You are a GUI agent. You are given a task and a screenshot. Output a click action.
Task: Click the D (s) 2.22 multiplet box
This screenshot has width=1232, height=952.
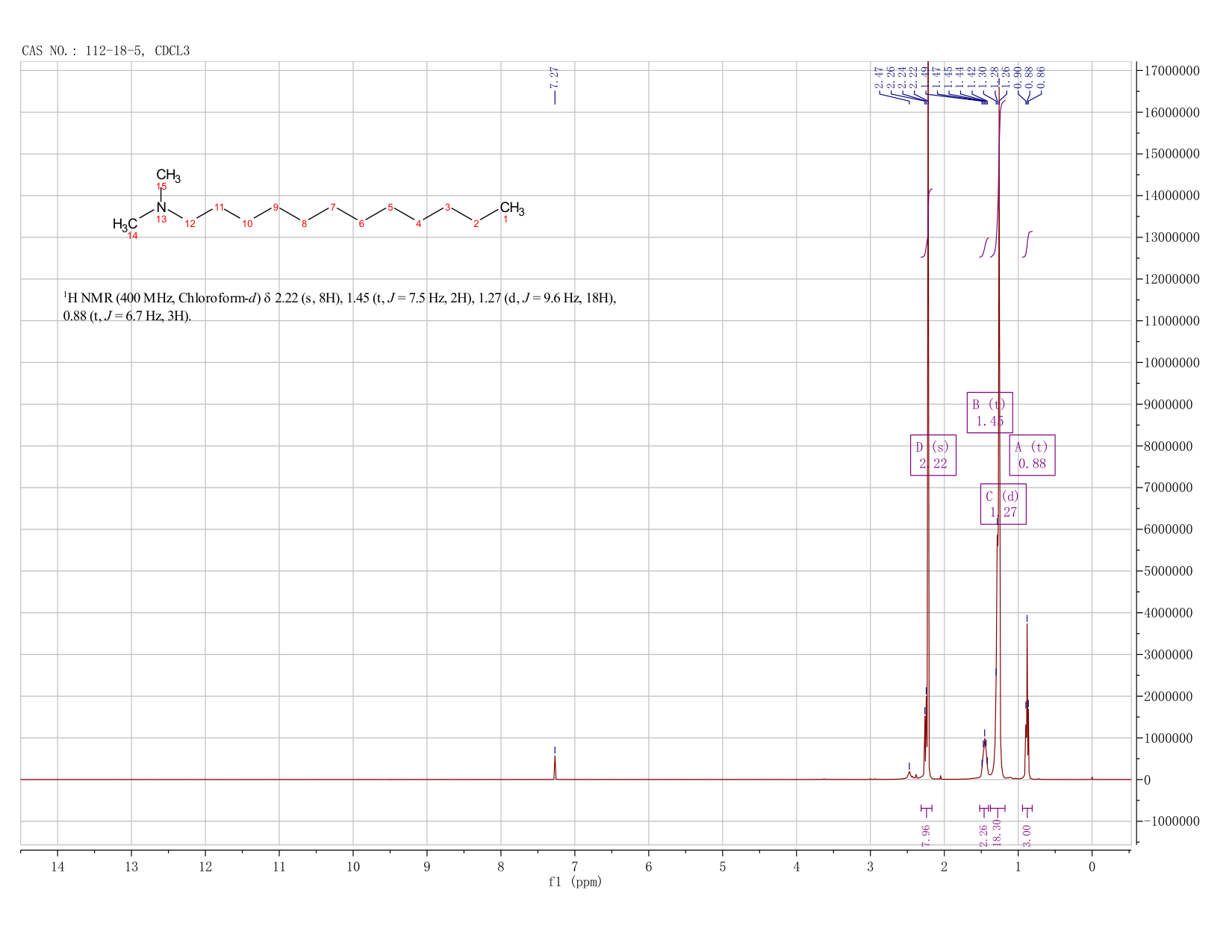coord(933,455)
